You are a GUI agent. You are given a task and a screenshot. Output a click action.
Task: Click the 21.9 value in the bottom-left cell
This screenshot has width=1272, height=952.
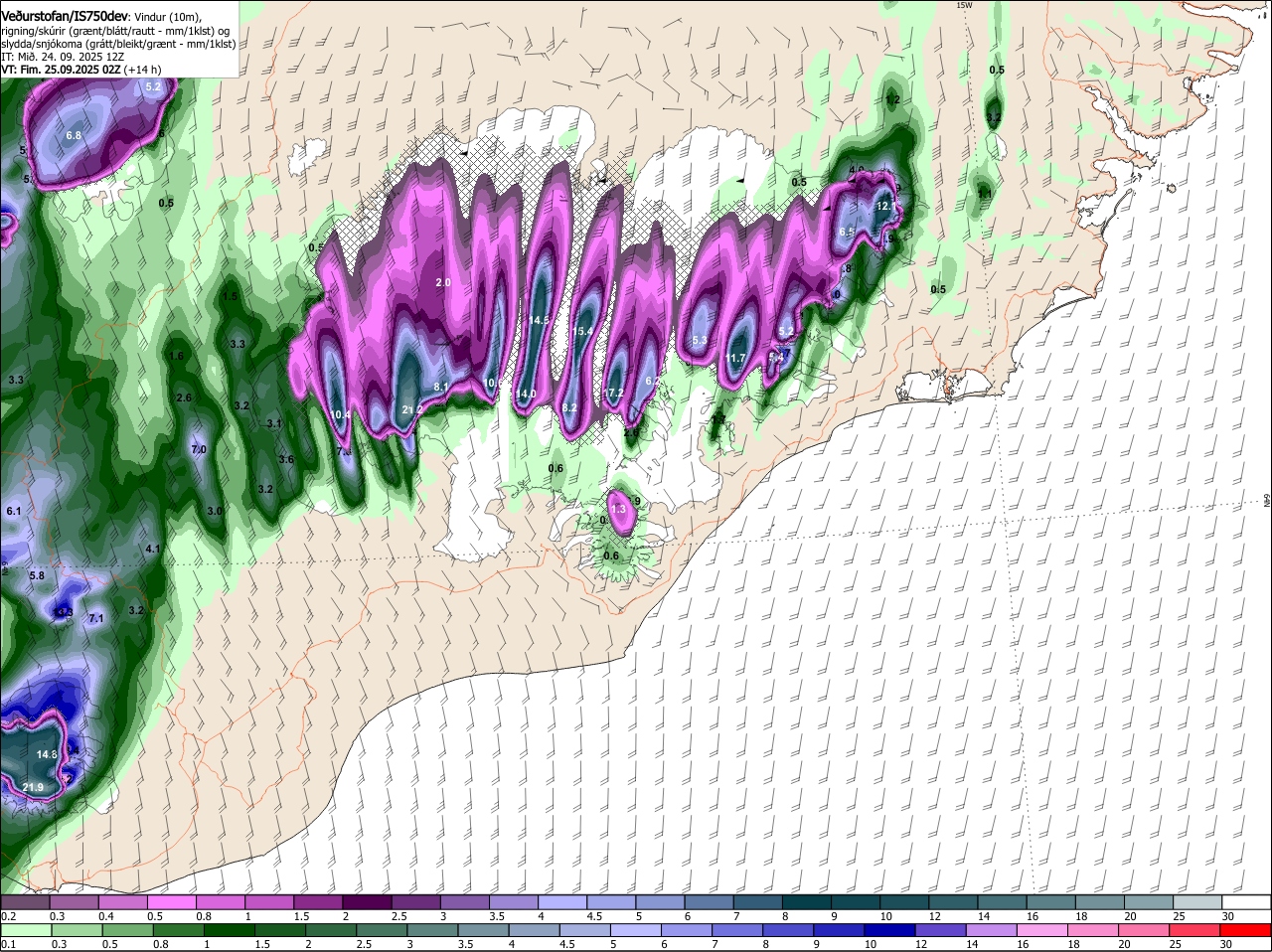(33, 788)
